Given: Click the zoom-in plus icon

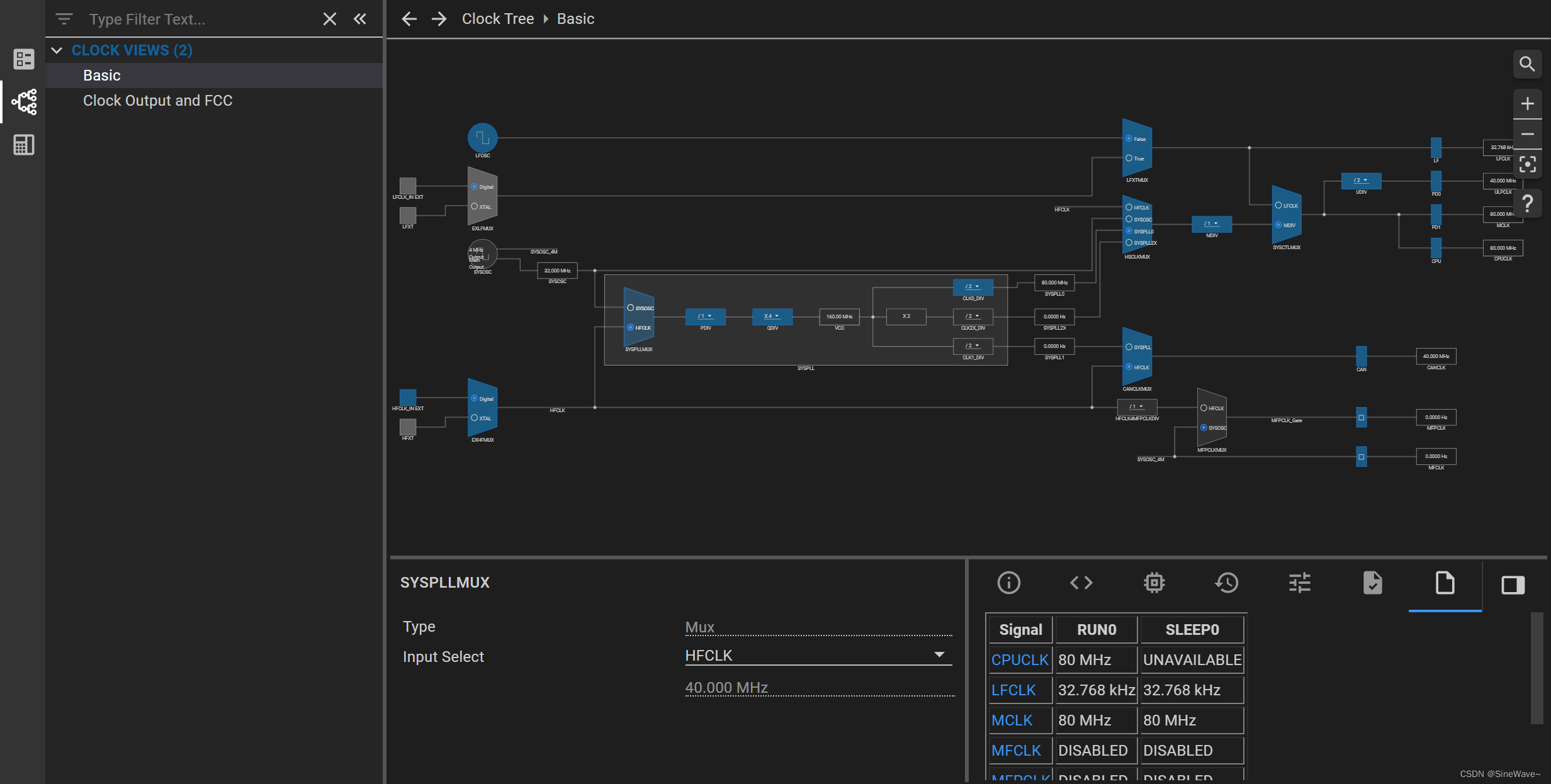Looking at the screenshot, I should (1527, 104).
